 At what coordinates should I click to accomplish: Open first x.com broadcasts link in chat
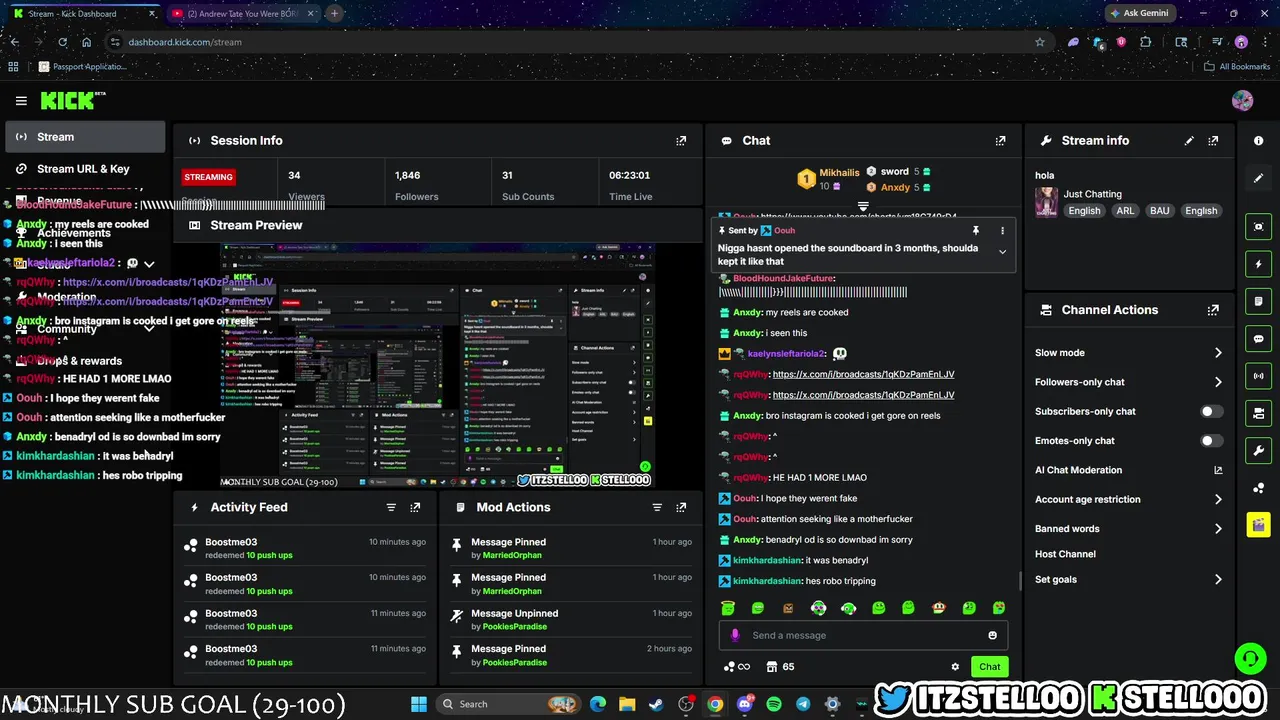click(x=863, y=374)
